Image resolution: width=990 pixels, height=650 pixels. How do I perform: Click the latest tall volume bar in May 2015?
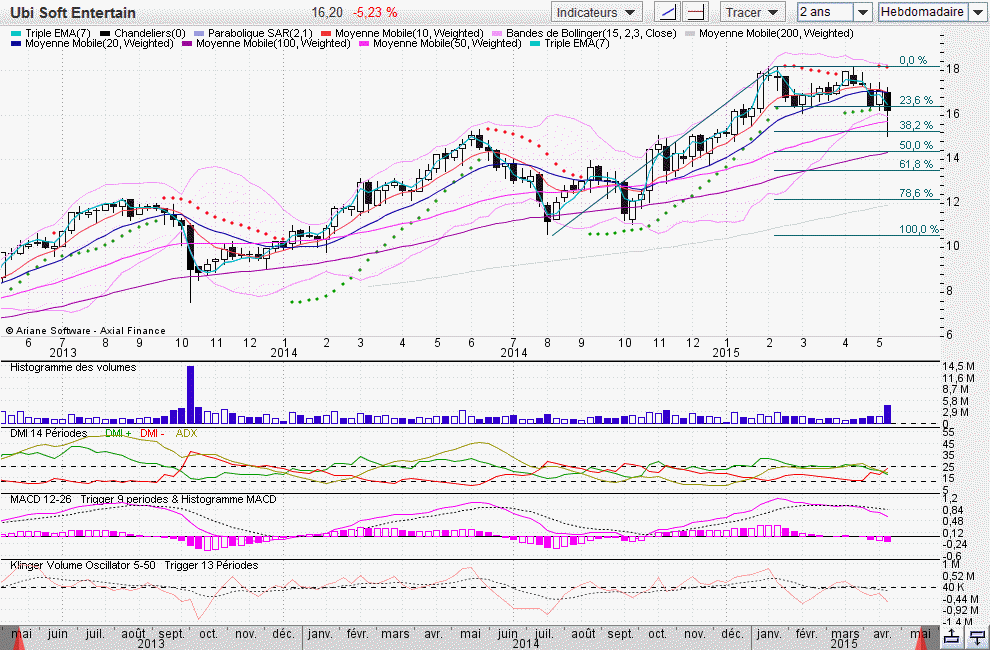(887, 414)
